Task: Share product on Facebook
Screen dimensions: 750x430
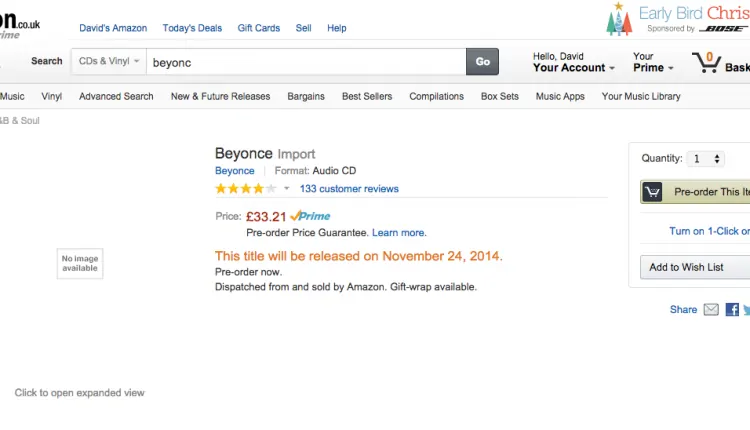Action: click(x=732, y=310)
